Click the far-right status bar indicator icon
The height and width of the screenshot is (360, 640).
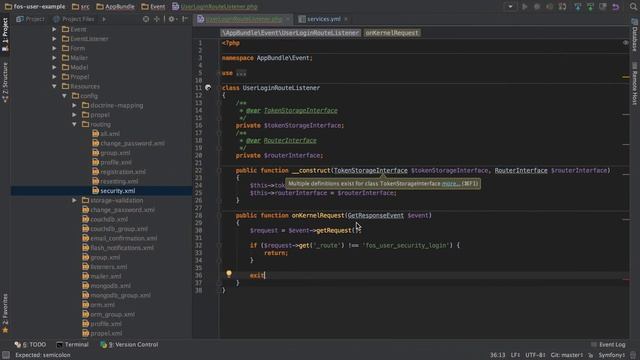tap(633, 355)
